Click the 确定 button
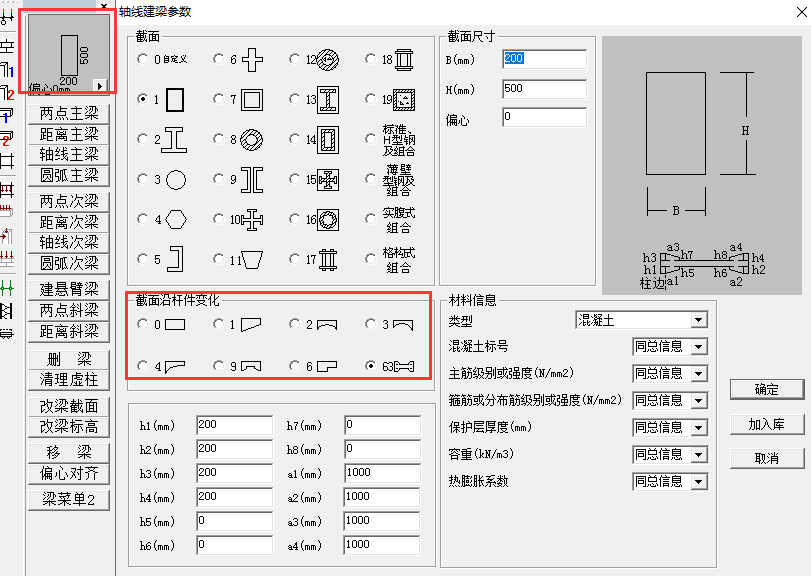Screen dimensions: 811x576 (767, 389)
